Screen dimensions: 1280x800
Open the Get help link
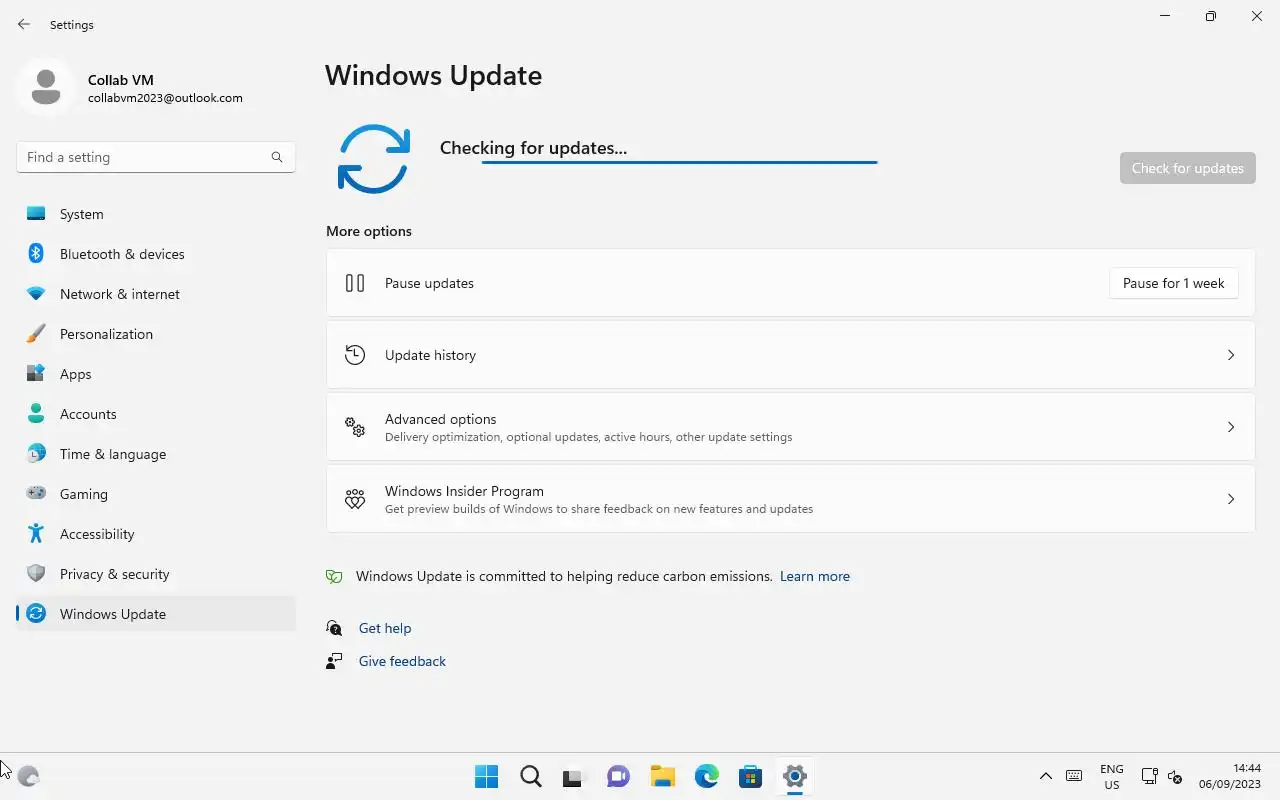tap(385, 628)
